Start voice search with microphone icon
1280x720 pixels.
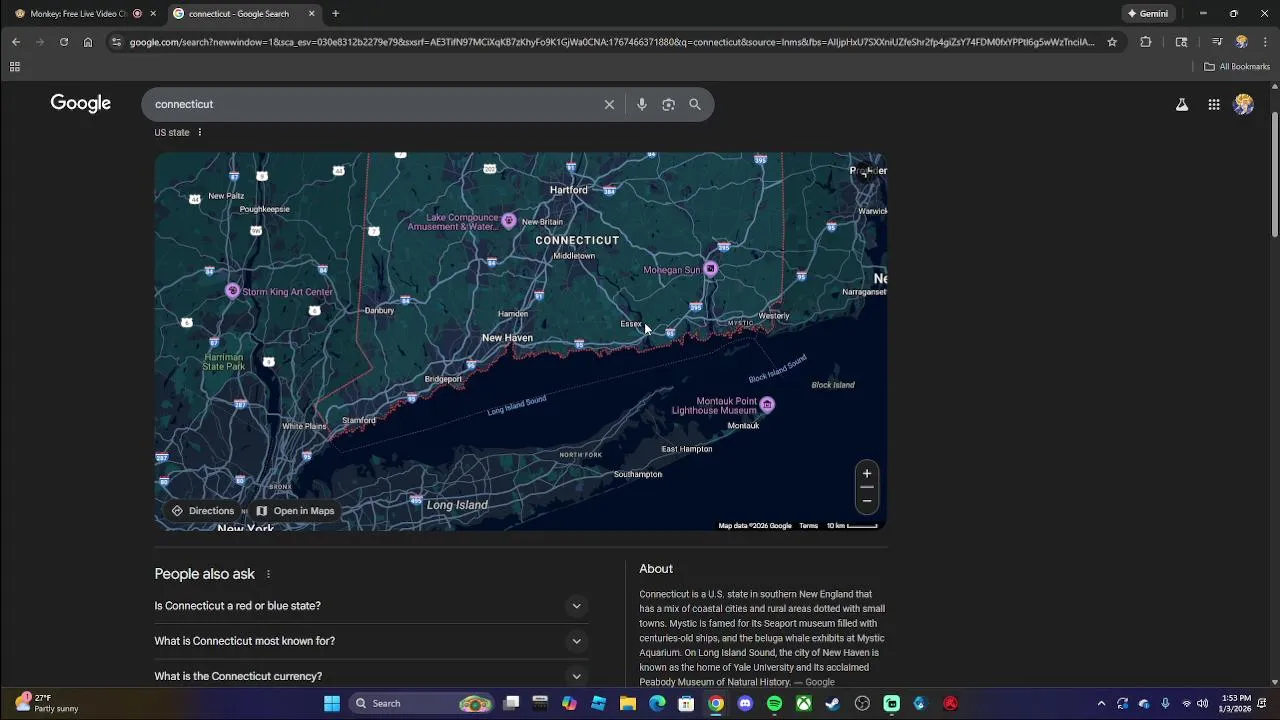[x=641, y=104]
